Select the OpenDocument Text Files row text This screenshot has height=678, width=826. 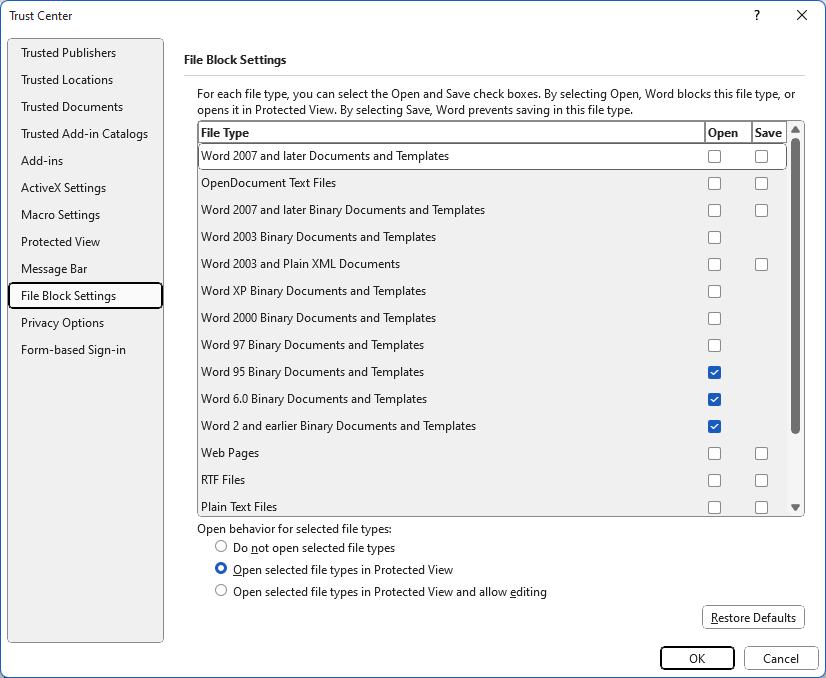pos(268,183)
